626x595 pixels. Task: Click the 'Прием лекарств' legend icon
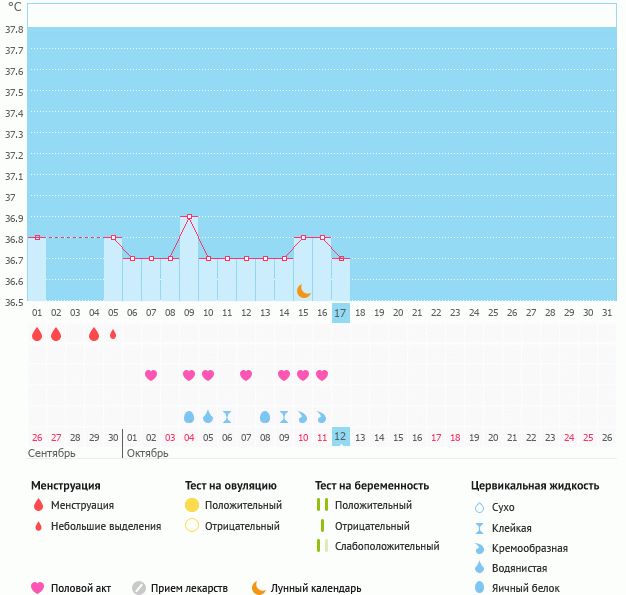click(x=139, y=588)
